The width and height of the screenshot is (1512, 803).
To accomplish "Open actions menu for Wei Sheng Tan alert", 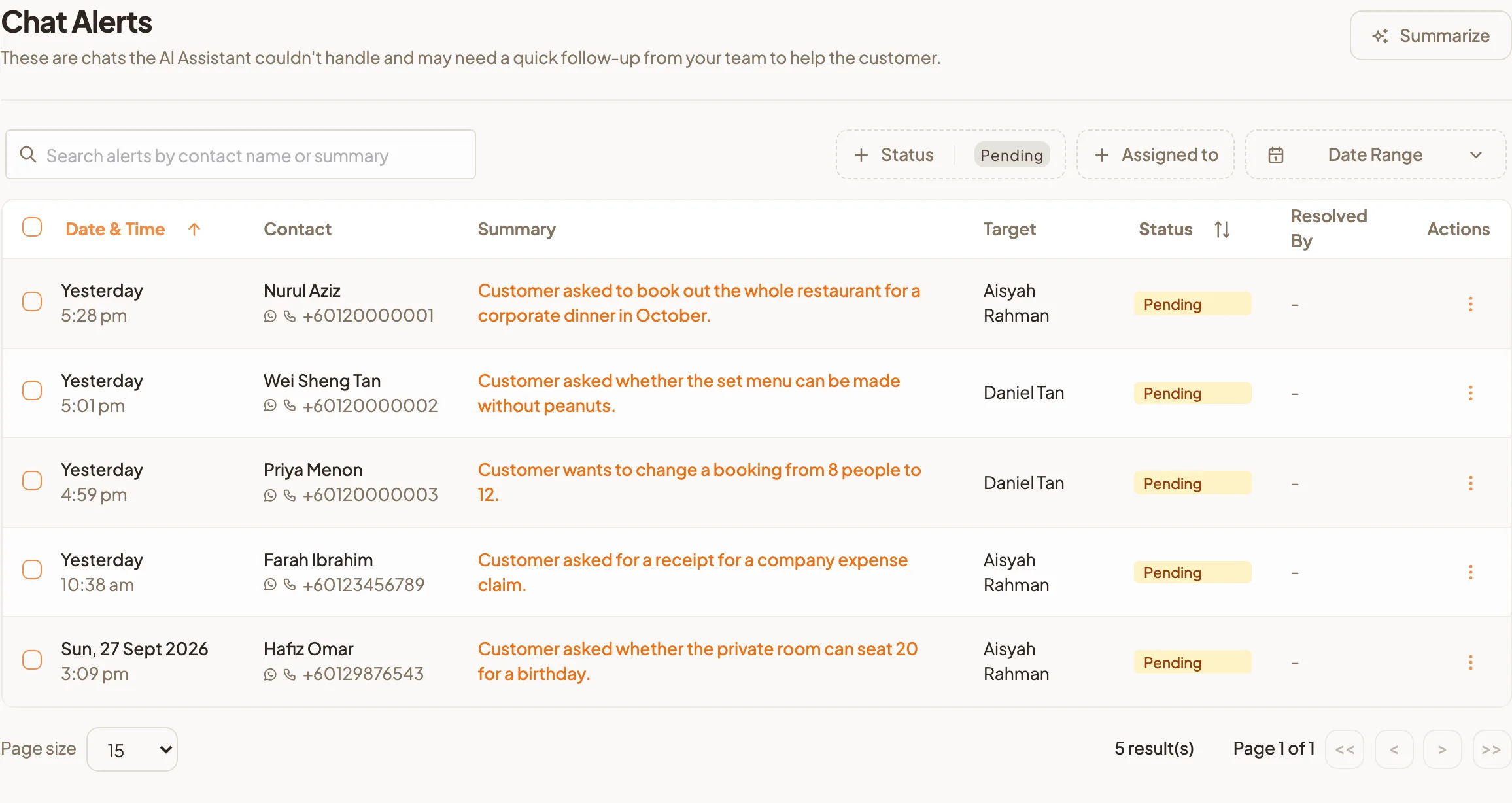I will point(1470,393).
